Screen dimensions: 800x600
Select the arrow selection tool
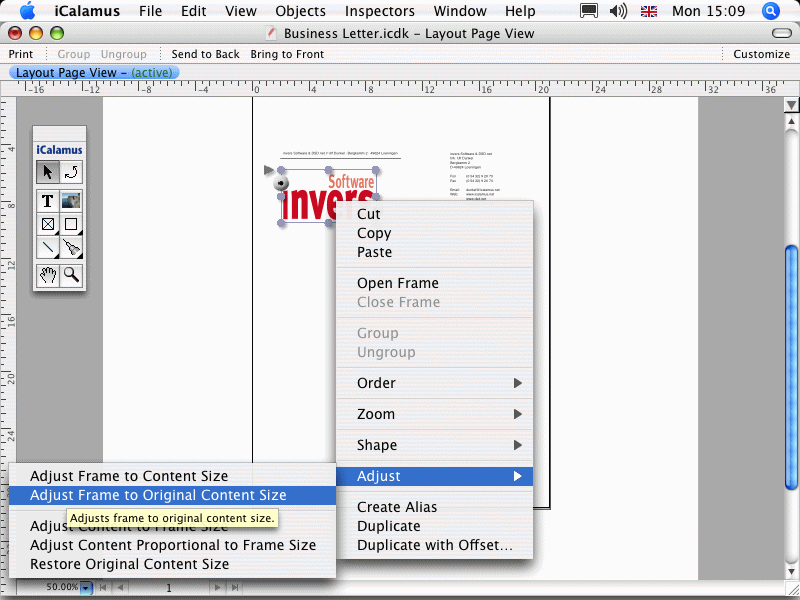tap(48, 172)
